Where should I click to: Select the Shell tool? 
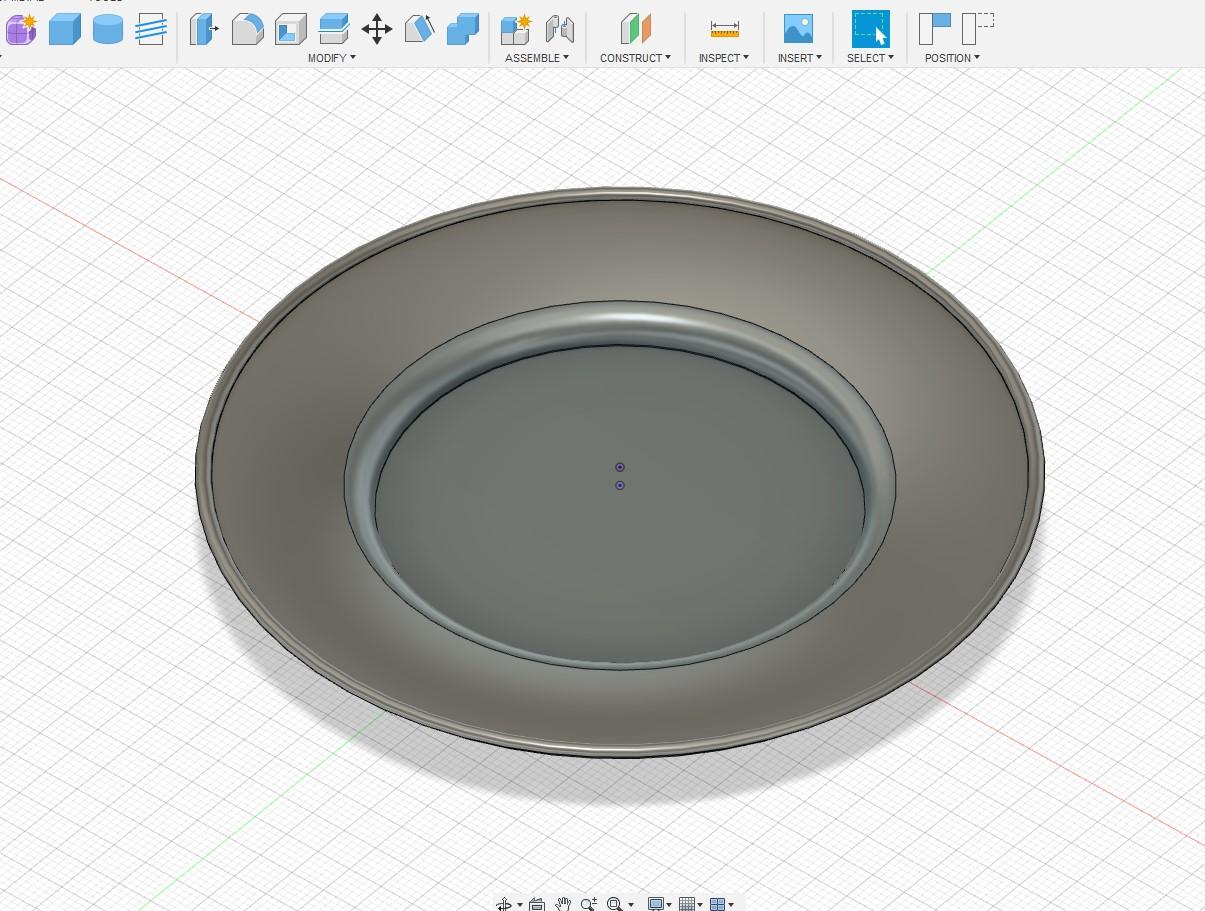click(290, 29)
